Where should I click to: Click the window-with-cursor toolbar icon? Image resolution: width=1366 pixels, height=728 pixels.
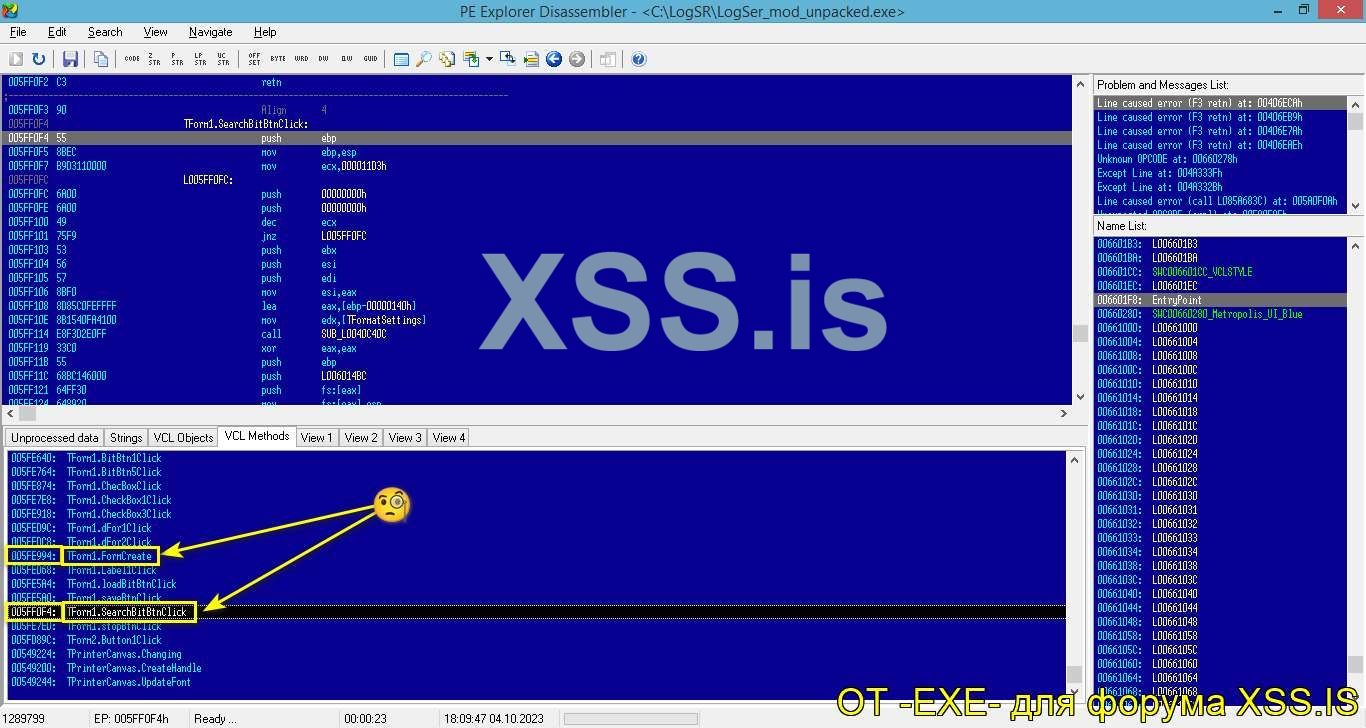(x=508, y=59)
